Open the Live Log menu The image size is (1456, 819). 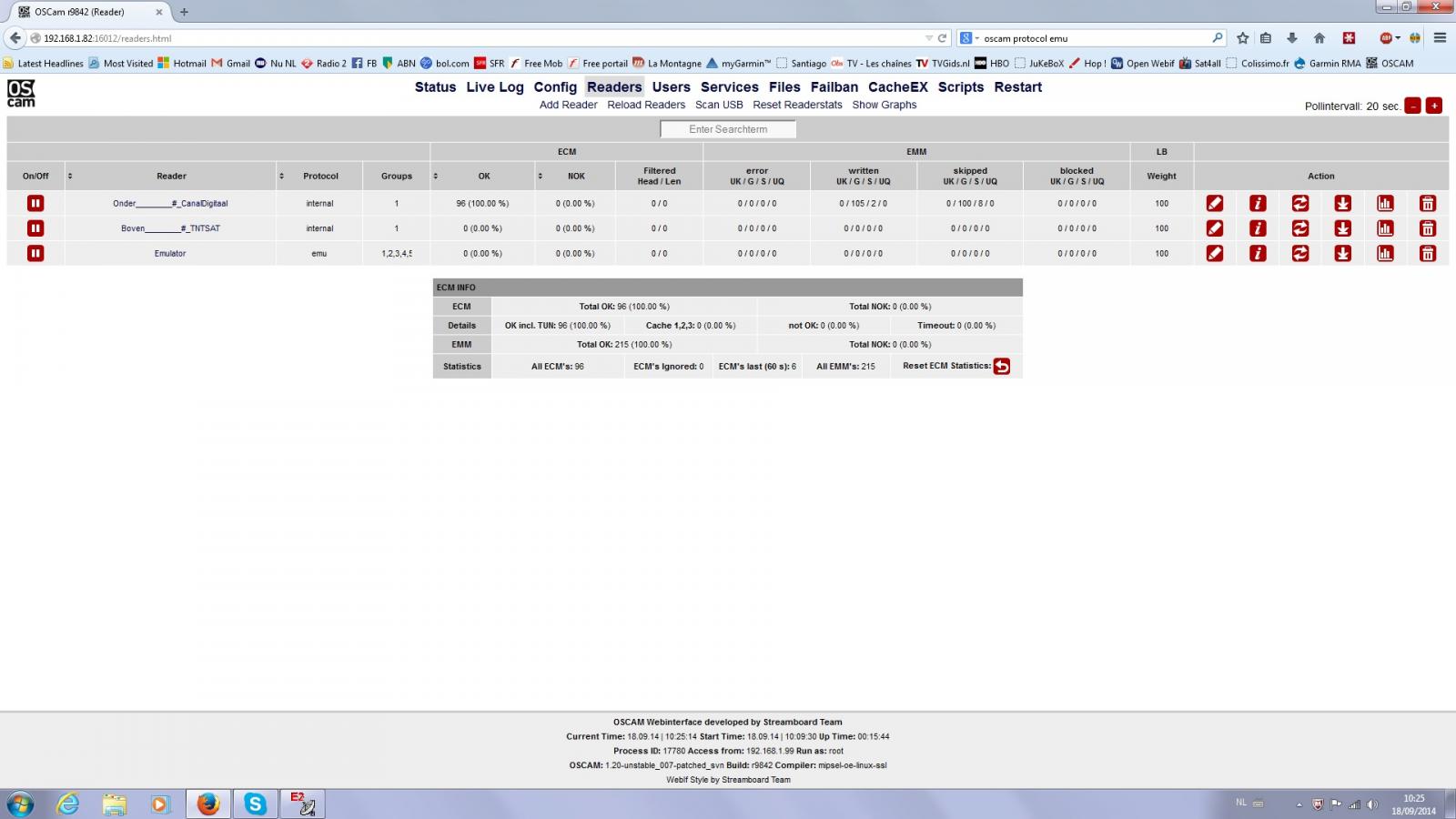(x=495, y=87)
